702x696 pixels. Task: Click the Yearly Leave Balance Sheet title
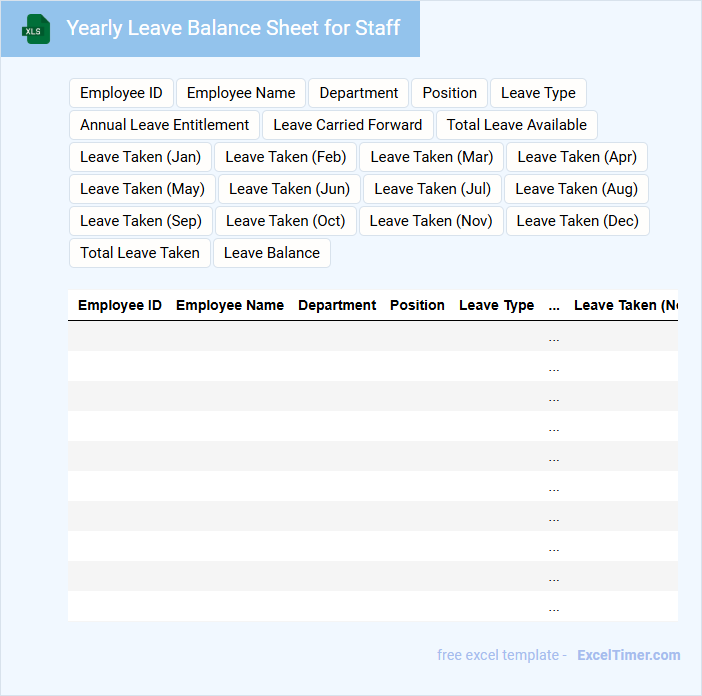233,28
